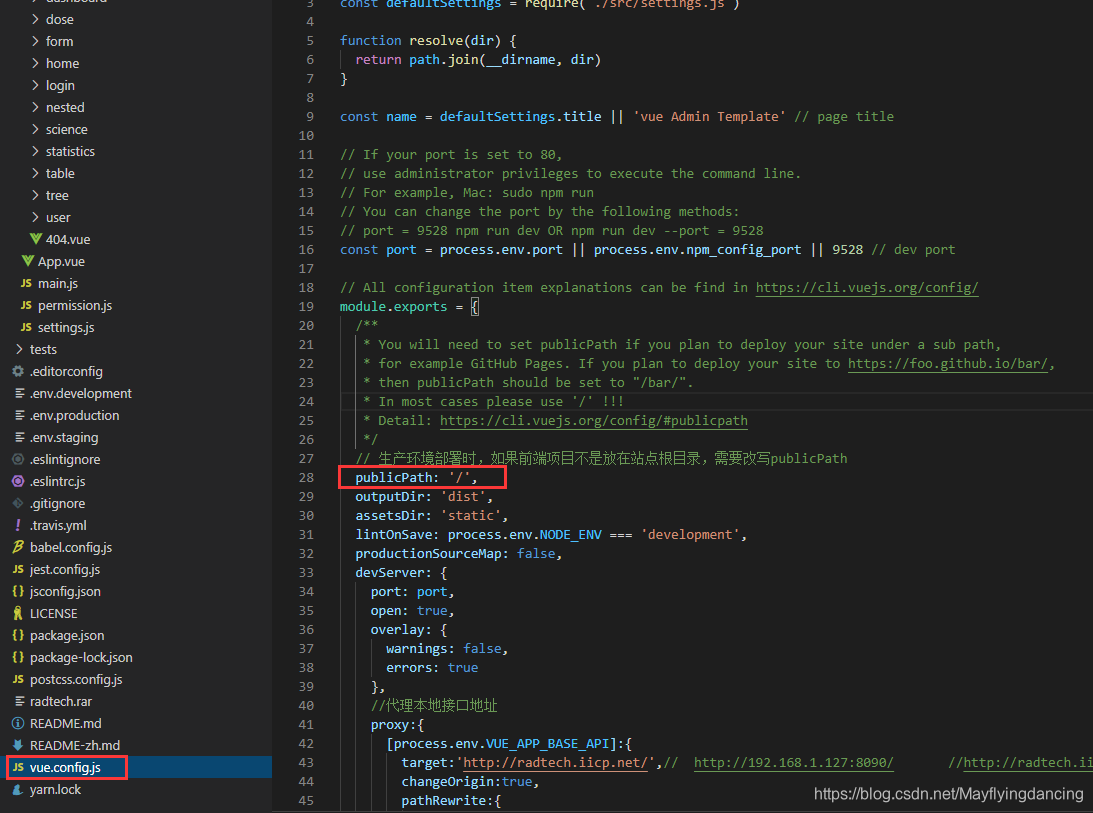The image size is (1093, 813).
Task: Click the ESLint icon of .eslintrc.js
Action: click(x=18, y=481)
